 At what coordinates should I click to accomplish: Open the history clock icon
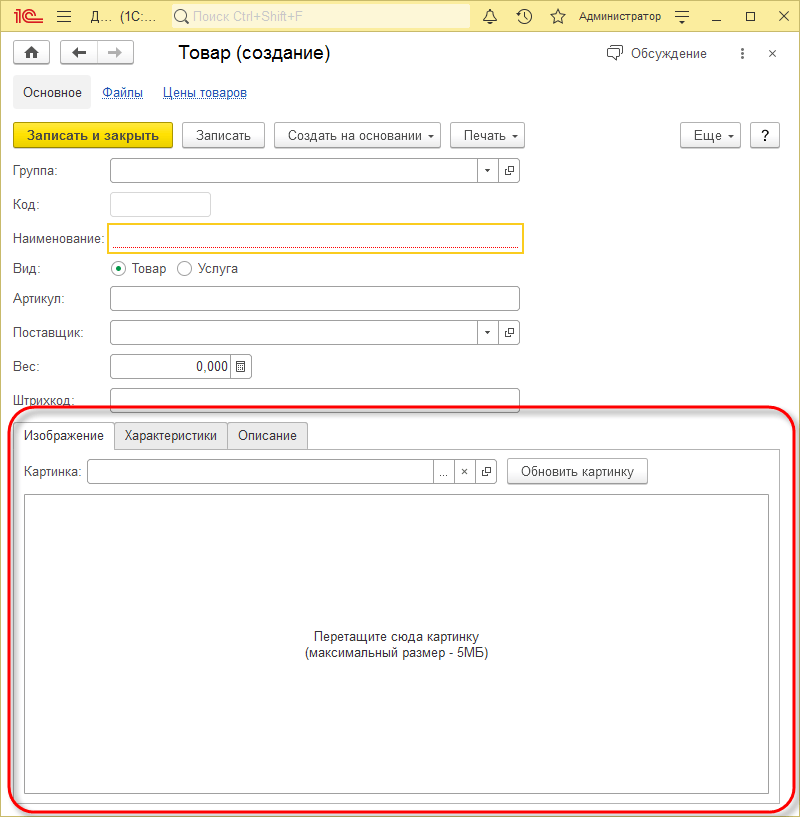(x=524, y=17)
